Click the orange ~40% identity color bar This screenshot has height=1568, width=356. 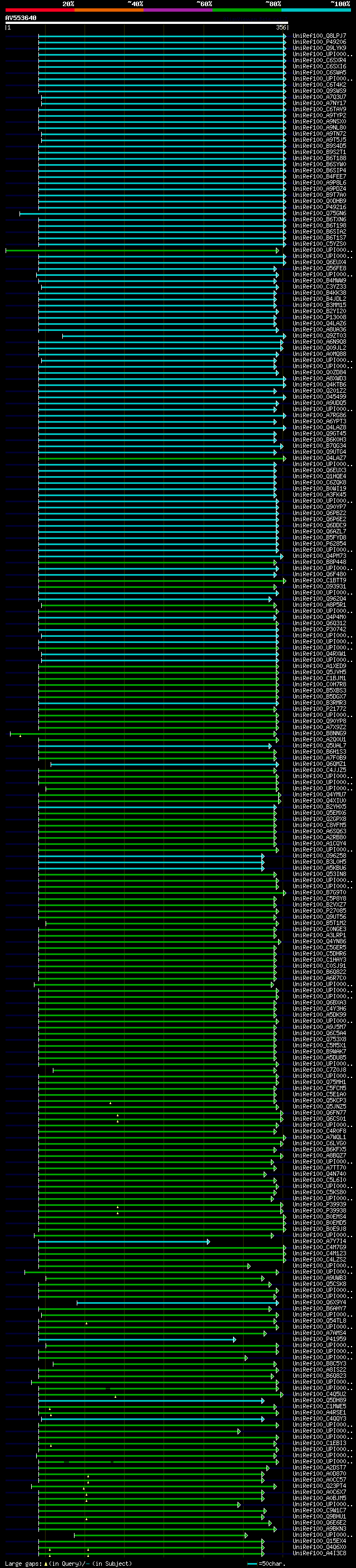point(109,10)
